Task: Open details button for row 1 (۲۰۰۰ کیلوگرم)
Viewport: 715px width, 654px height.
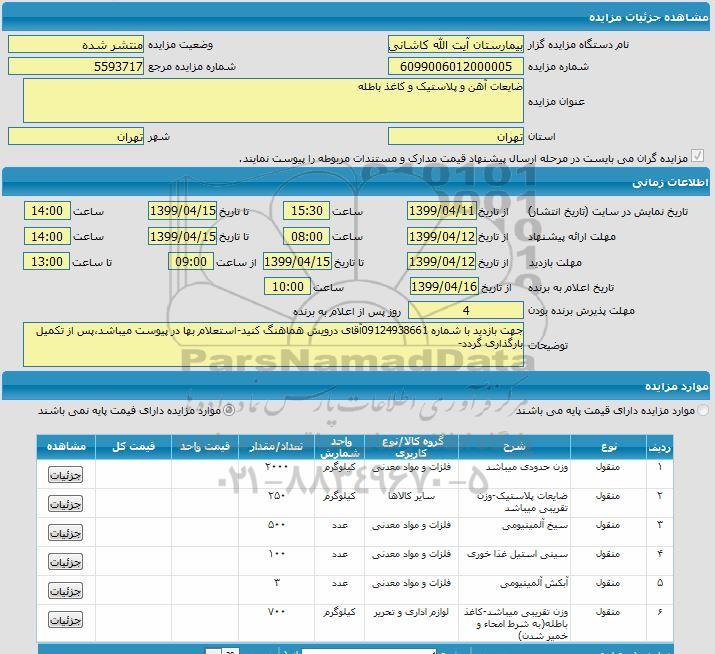Action: (x=66, y=475)
